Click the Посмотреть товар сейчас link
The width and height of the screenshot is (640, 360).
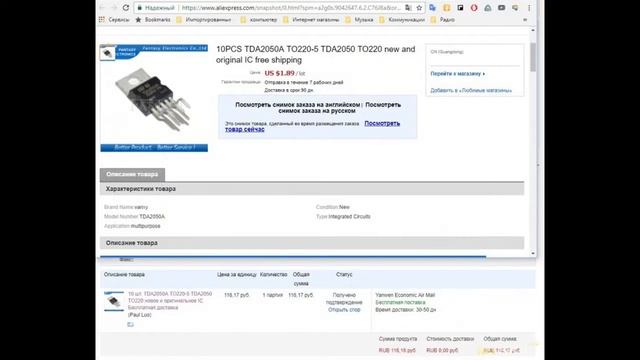point(312,126)
